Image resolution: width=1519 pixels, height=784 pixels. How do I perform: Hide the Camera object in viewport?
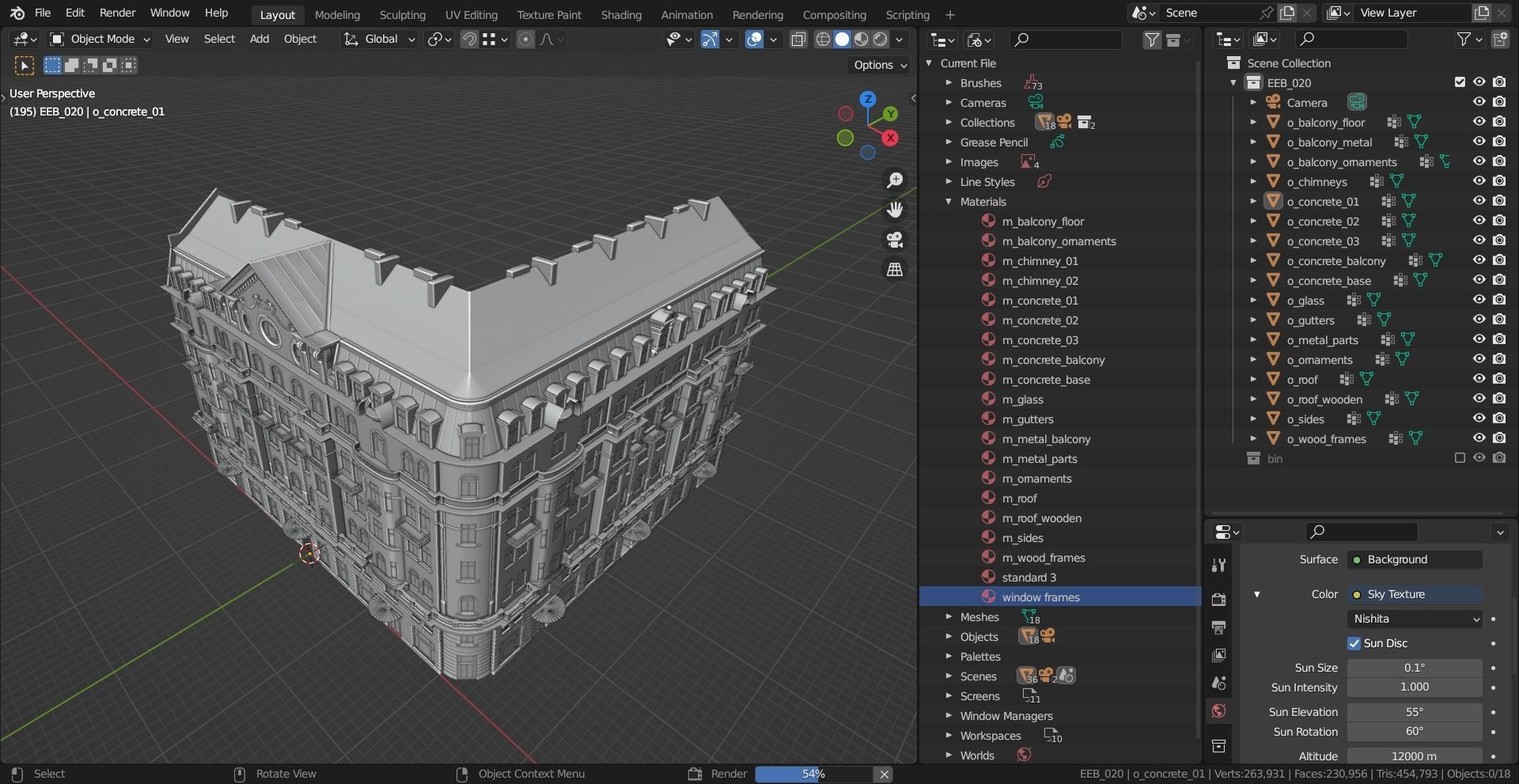[x=1479, y=102]
